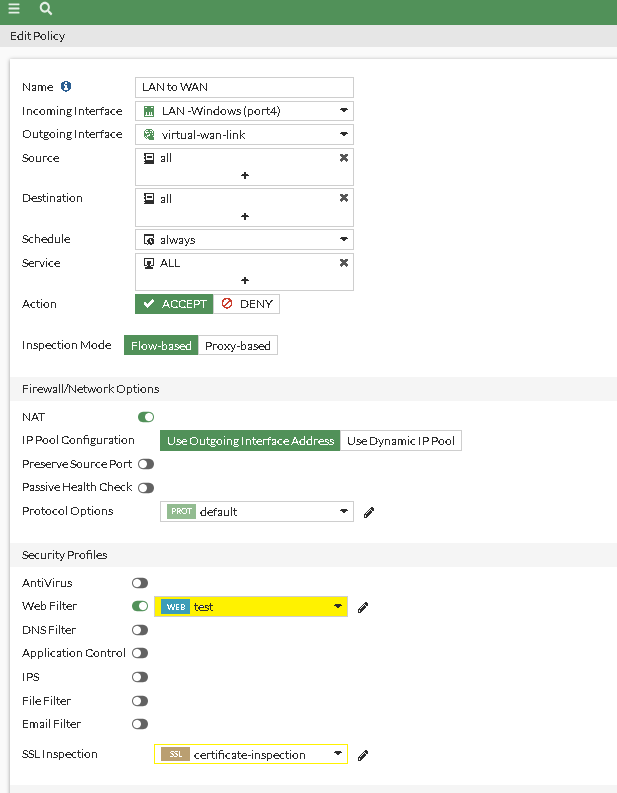The image size is (617, 793).
Task: Turn on Application Control toggle
Action: [140, 653]
